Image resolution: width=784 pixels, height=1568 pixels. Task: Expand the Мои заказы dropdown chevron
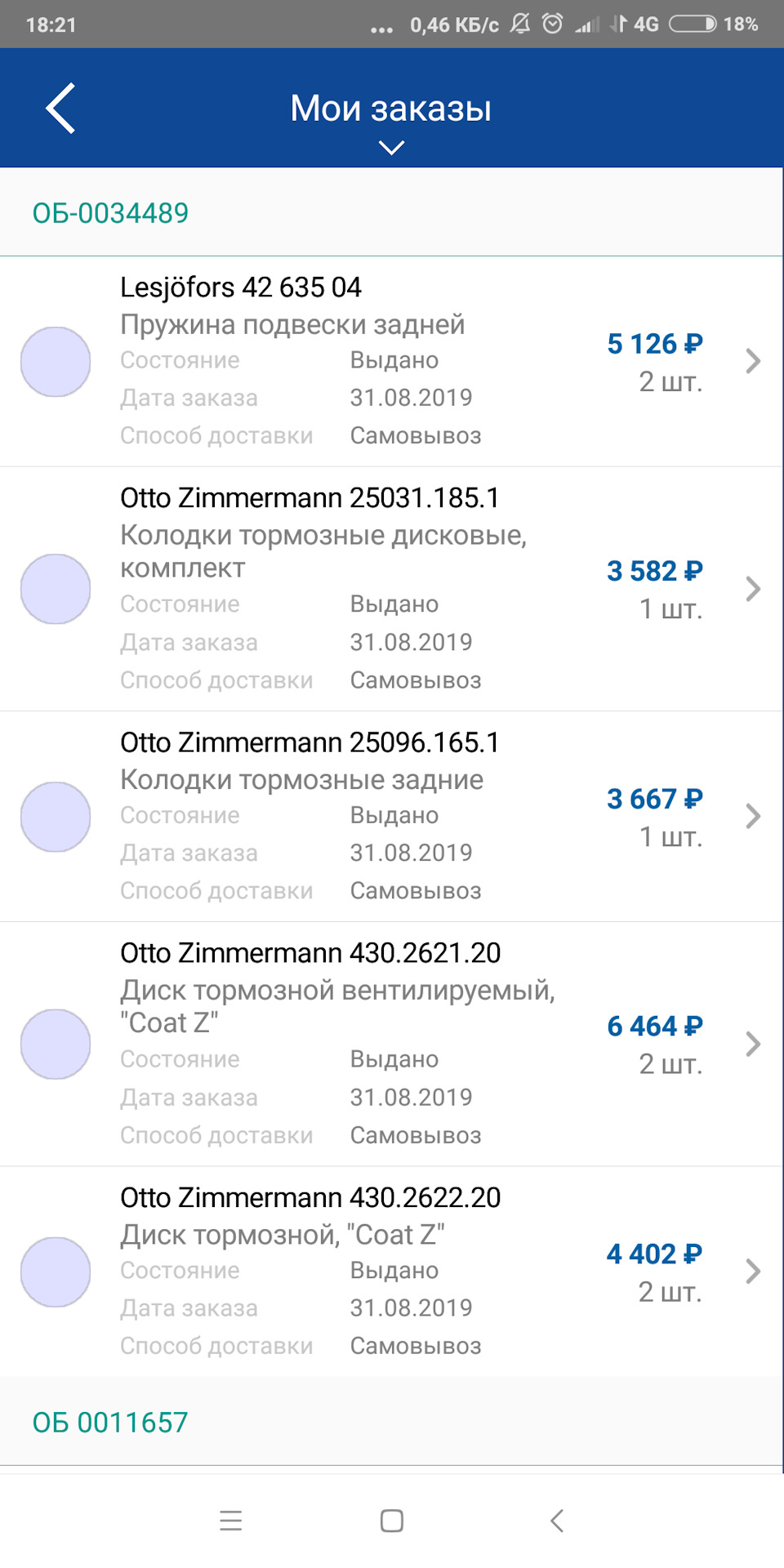[392, 148]
